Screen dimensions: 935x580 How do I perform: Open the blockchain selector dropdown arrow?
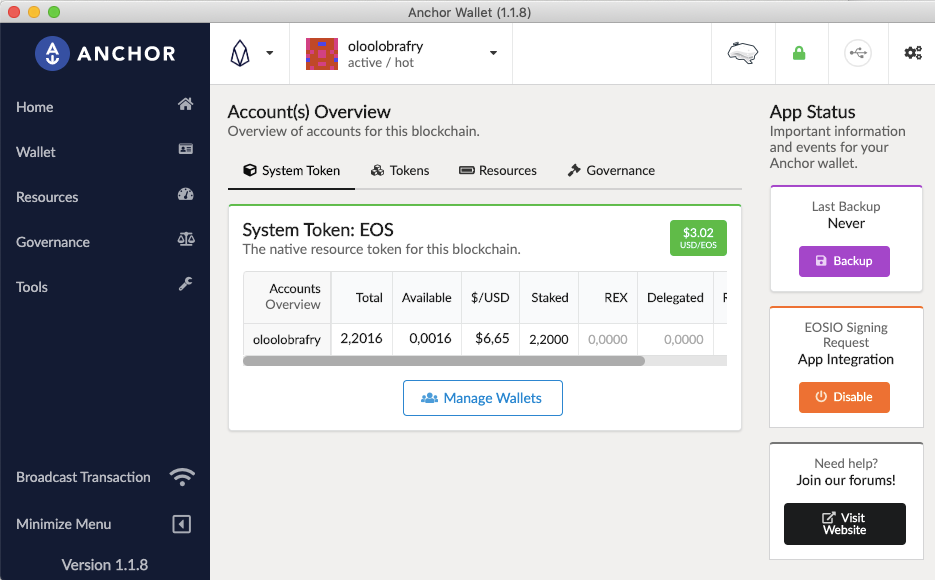point(270,53)
